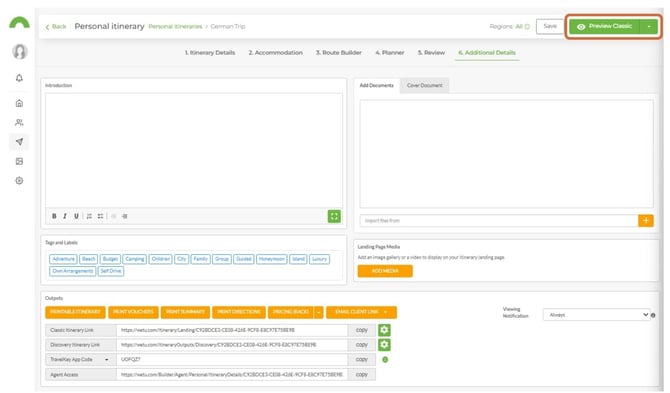Open the image gallery icon in sidebar

coord(19,161)
